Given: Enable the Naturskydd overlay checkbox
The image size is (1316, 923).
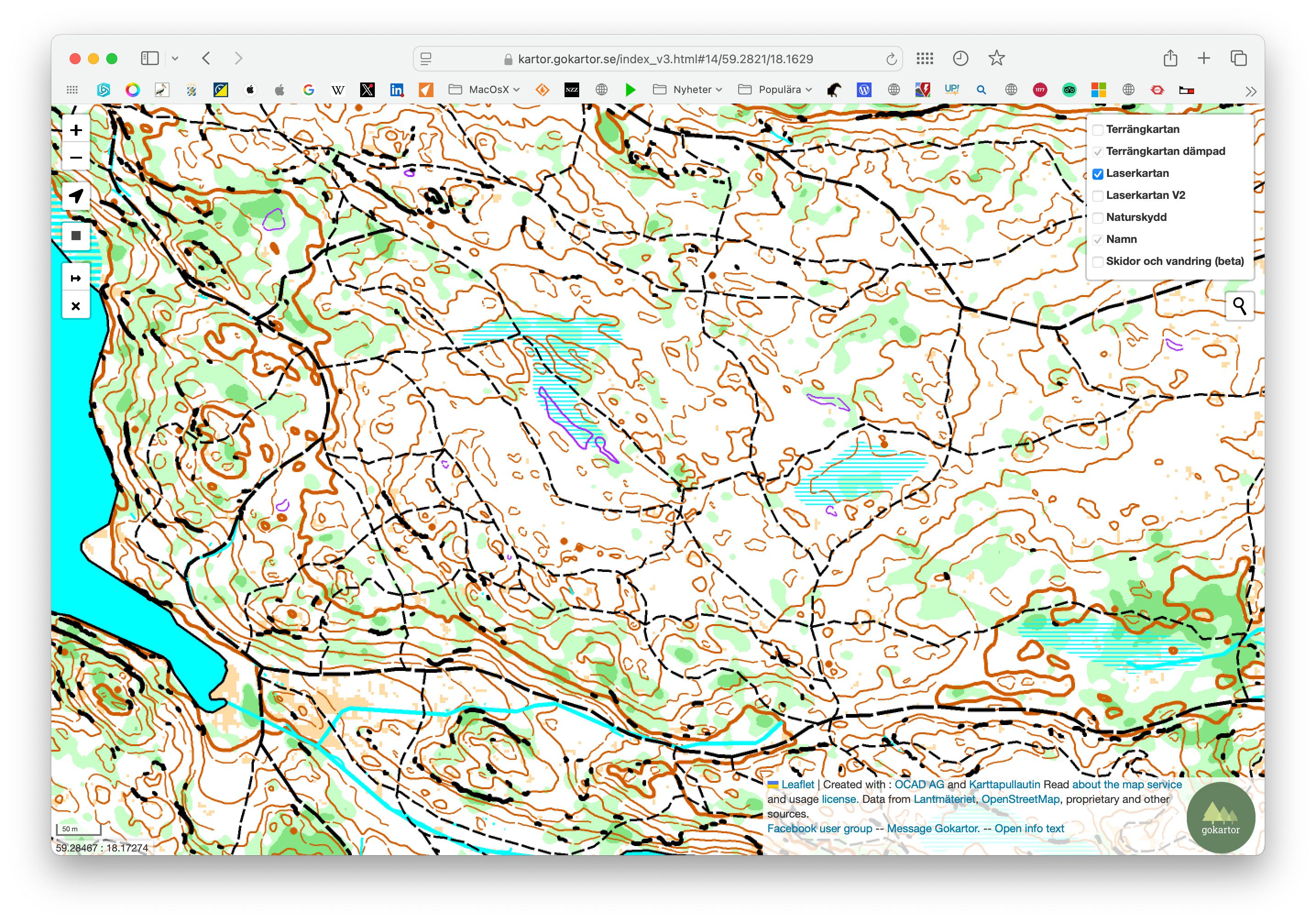Looking at the screenshot, I should (1097, 218).
